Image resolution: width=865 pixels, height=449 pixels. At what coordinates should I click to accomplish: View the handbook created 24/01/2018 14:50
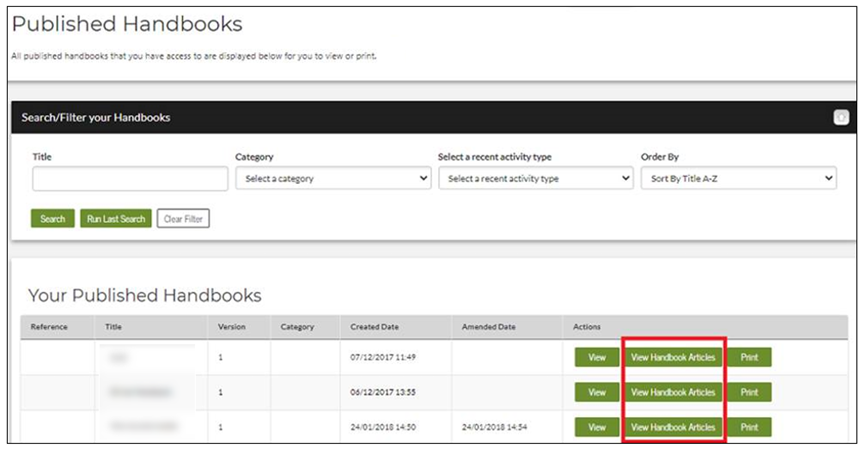pos(597,427)
